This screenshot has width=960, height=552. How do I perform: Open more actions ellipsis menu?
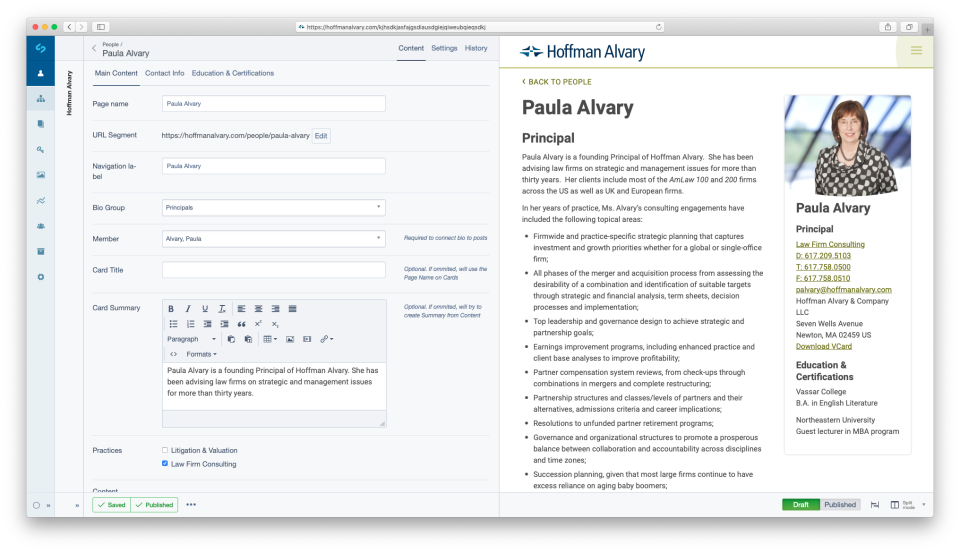tap(191, 505)
